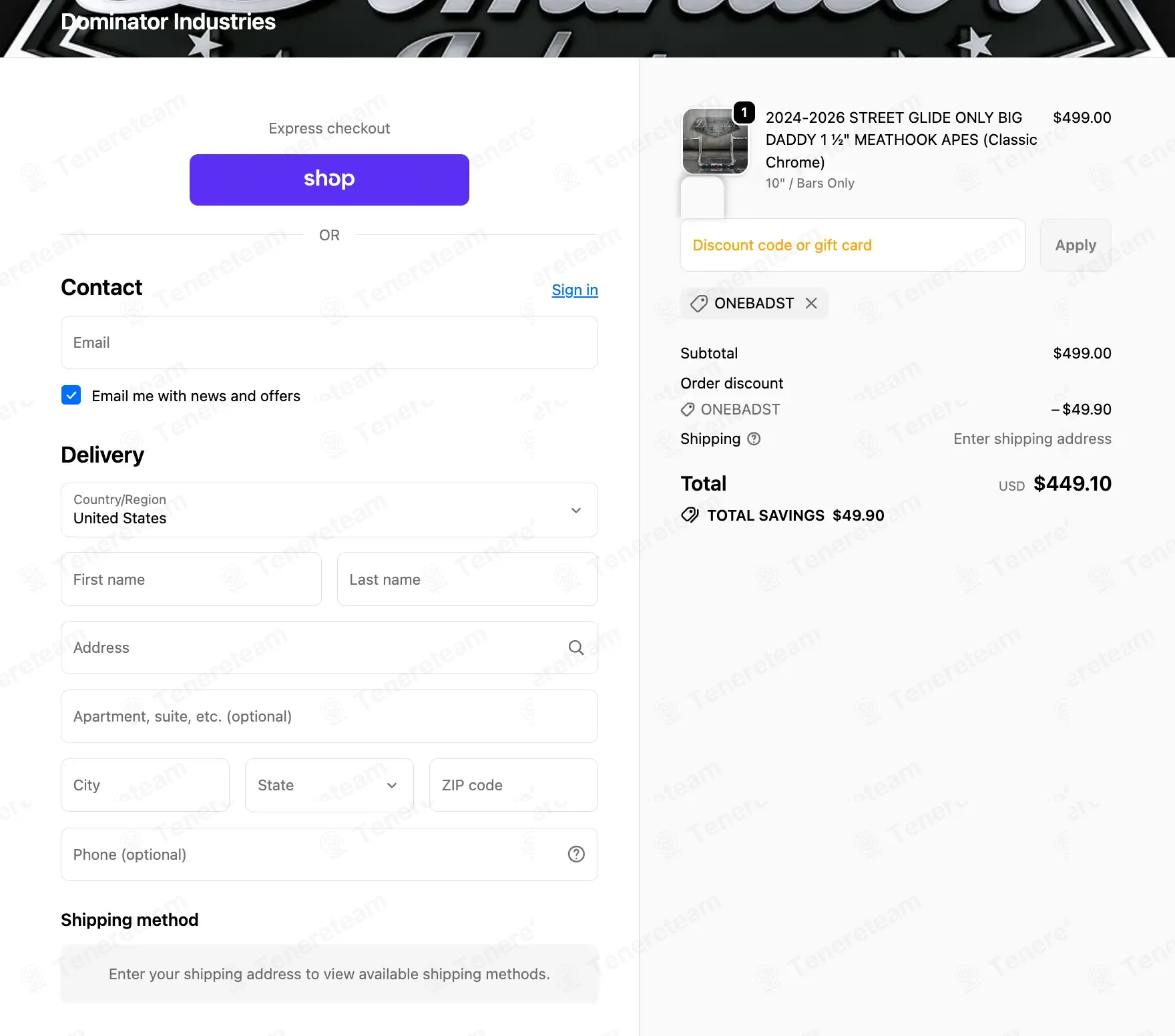The height and width of the screenshot is (1036, 1175).
Task: Click the ZIP code field
Action: tap(513, 785)
